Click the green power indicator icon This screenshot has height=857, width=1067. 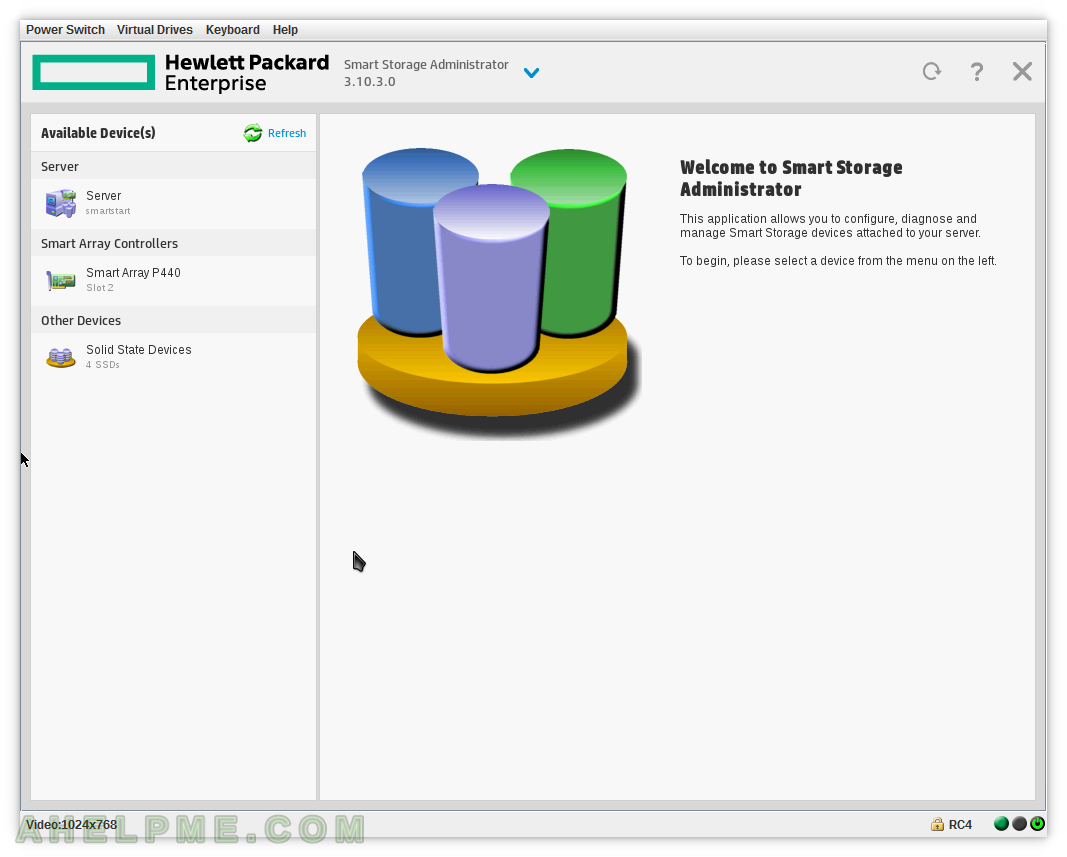point(1037,824)
